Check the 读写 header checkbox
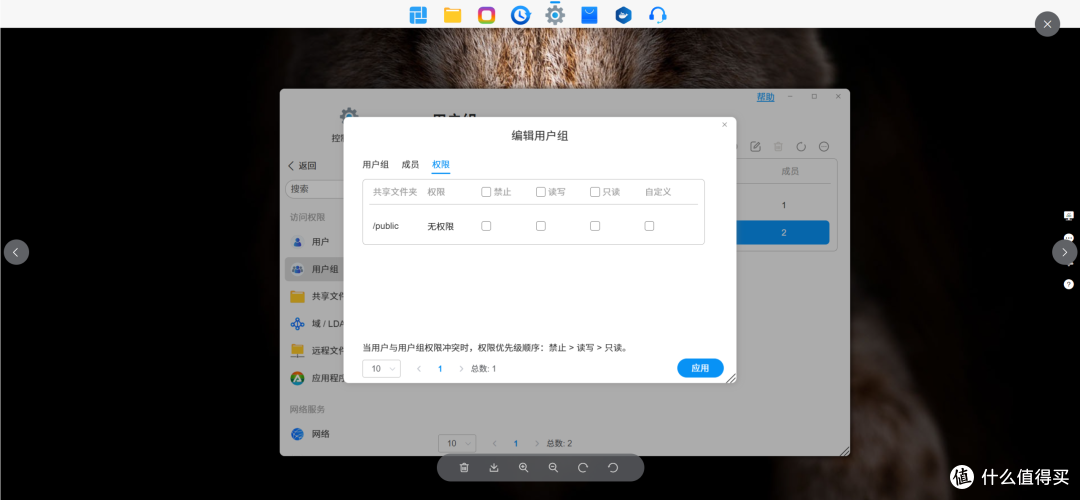This screenshot has width=1080, height=500. [x=541, y=192]
